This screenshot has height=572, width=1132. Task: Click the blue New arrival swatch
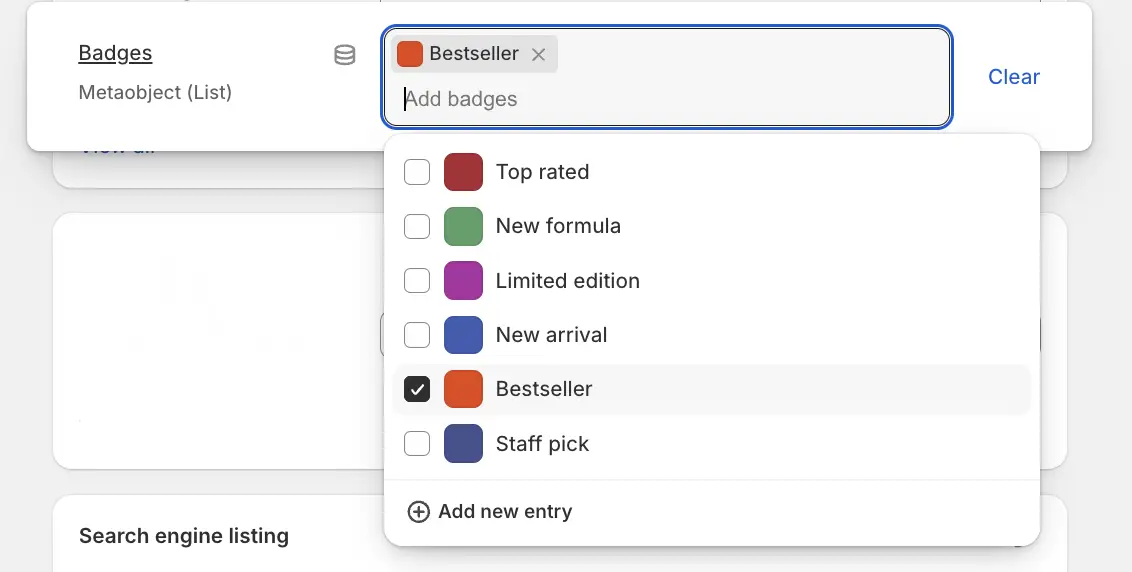point(463,334)
